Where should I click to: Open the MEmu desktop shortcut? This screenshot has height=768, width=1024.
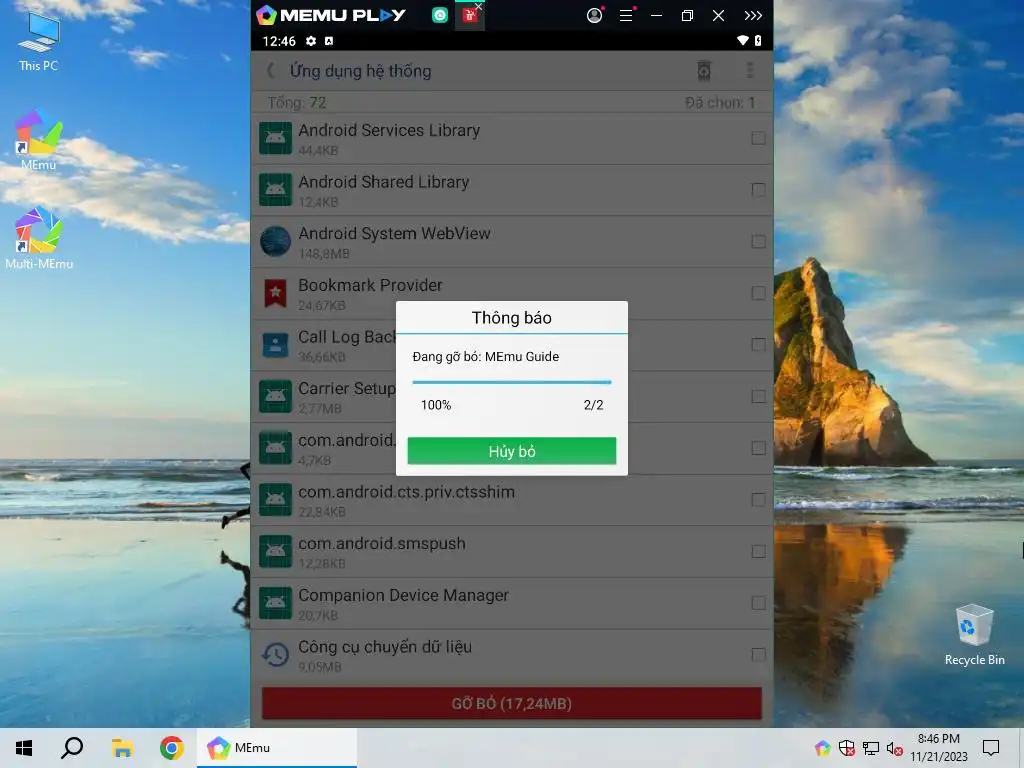tap(39, 141)
